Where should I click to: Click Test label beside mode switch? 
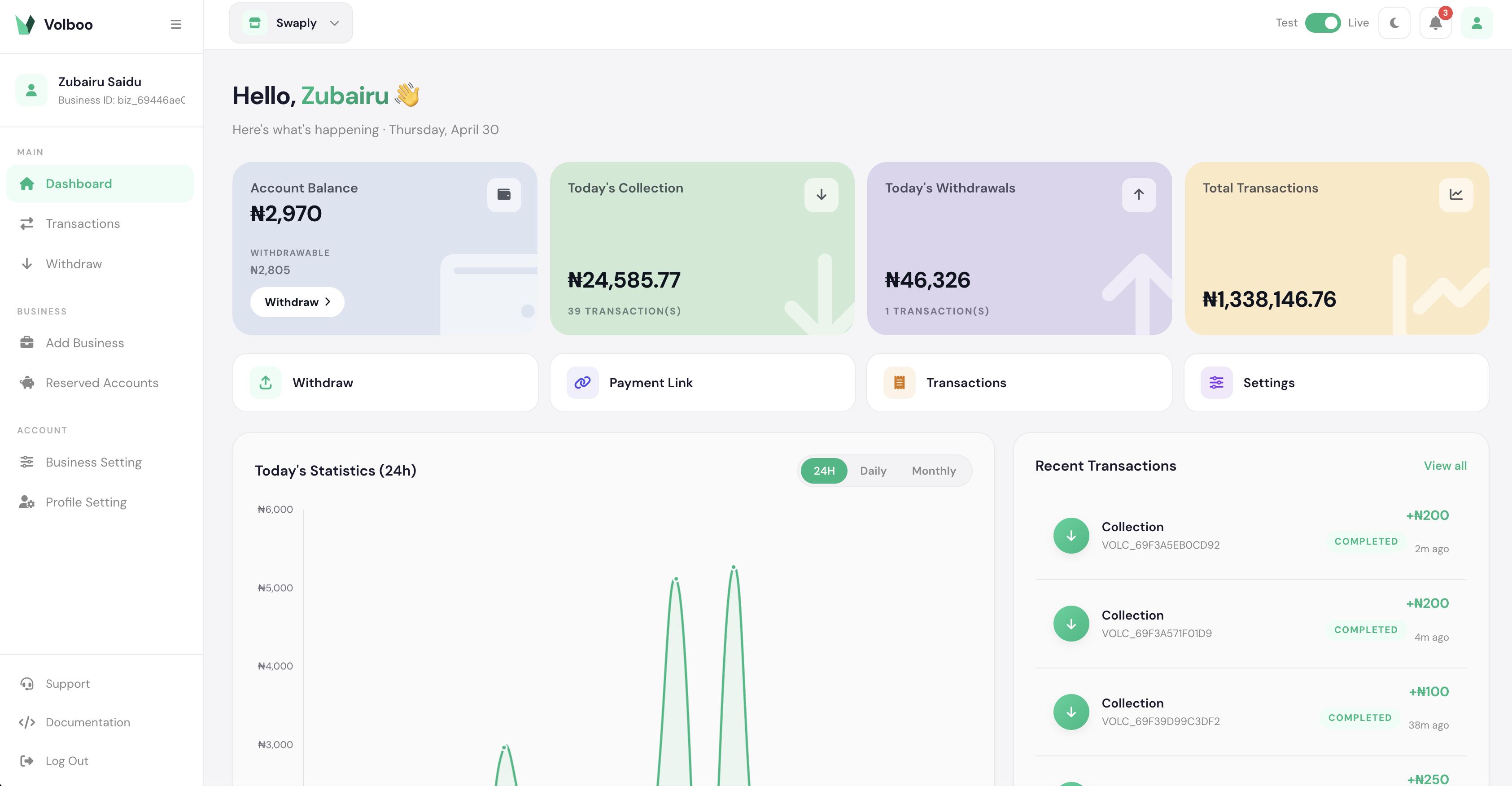point(1287,23)
